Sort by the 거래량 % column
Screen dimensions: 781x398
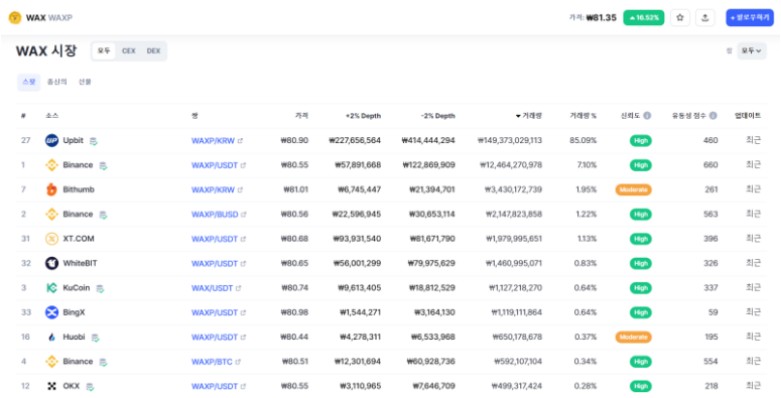[x=583, y=116]
